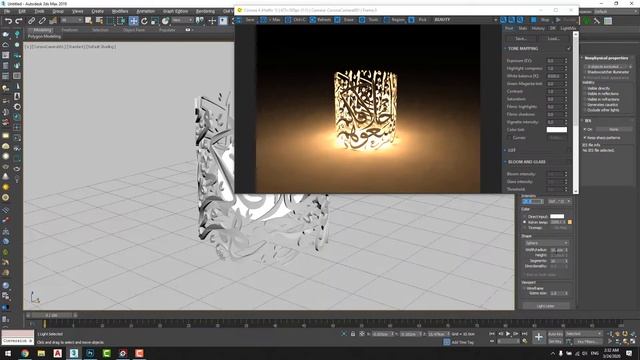Viewport: 640px width, 360px height.
Task: Click the Erase icon in Corona frame buffer
Action: tap(338, 20)
